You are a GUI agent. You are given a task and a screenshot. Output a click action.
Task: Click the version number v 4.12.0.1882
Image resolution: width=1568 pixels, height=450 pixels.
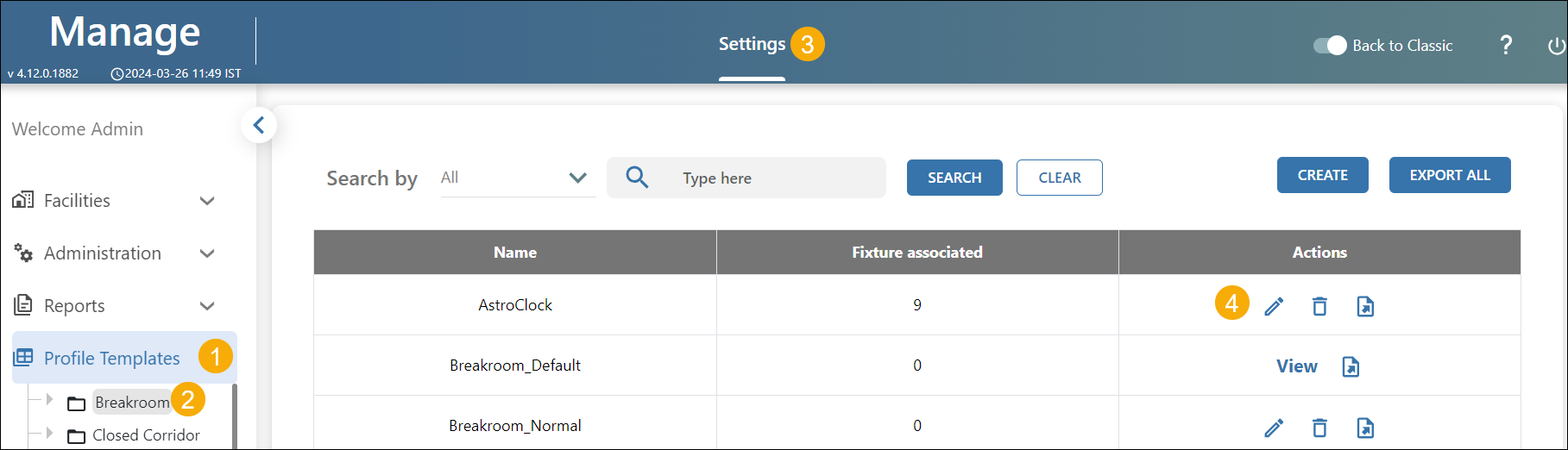[43, 73]
